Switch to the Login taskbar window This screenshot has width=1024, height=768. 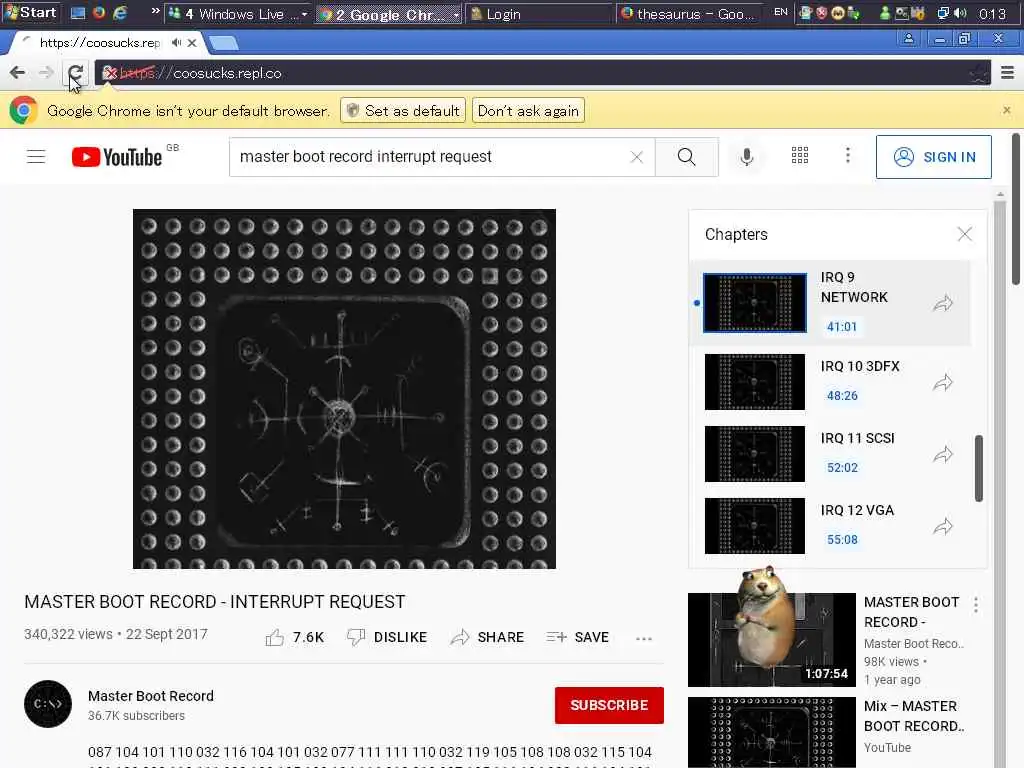click(x=539, y=14)
